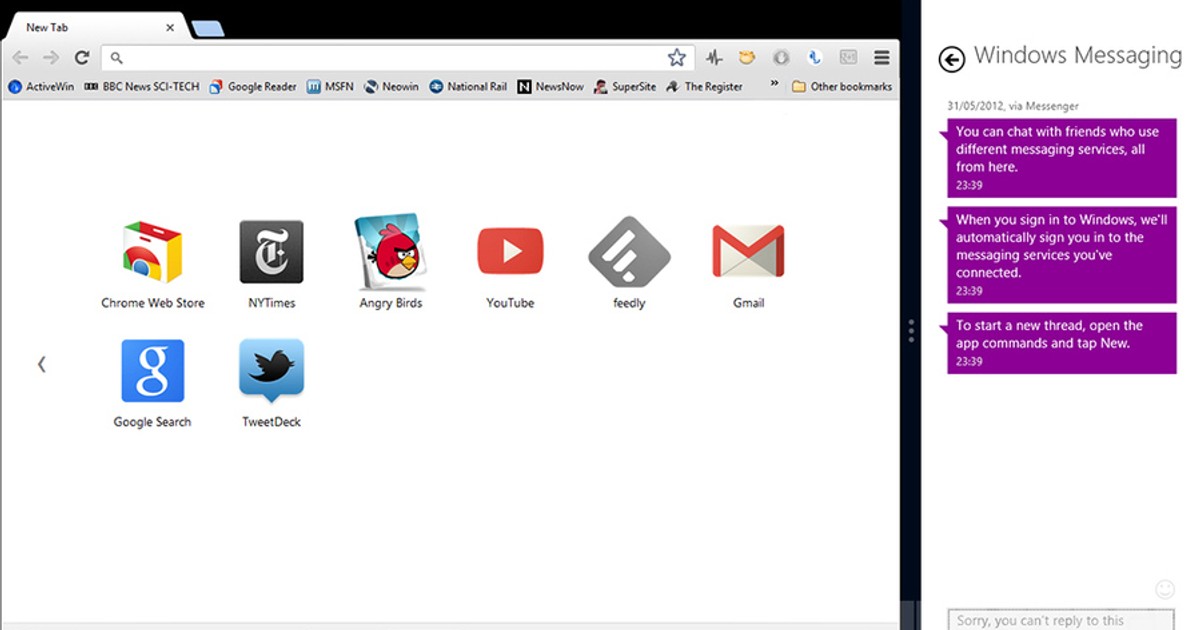Click the audio waveform extension icon
This screenshot has height=630, width=1200.
tap(714, 57)
